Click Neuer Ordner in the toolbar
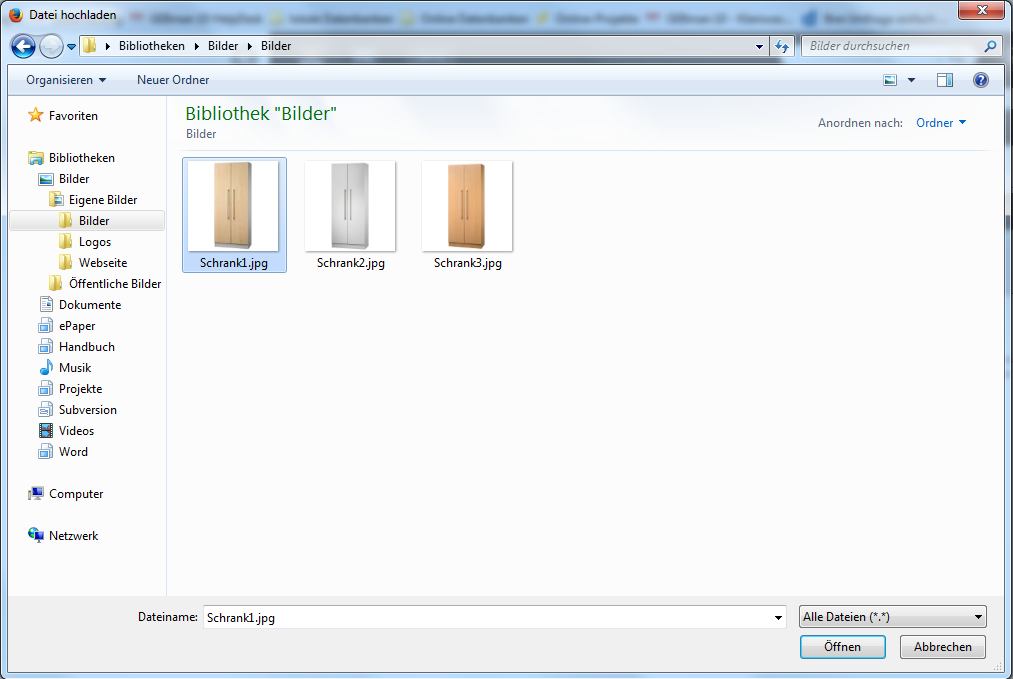Screen dimensions: 1013x679 tap(173, 80)
